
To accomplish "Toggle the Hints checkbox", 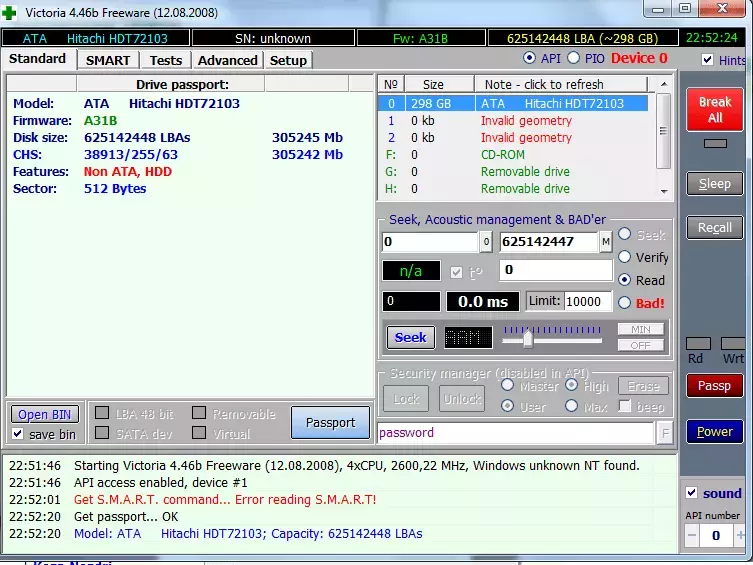I will tap(707, 60).
